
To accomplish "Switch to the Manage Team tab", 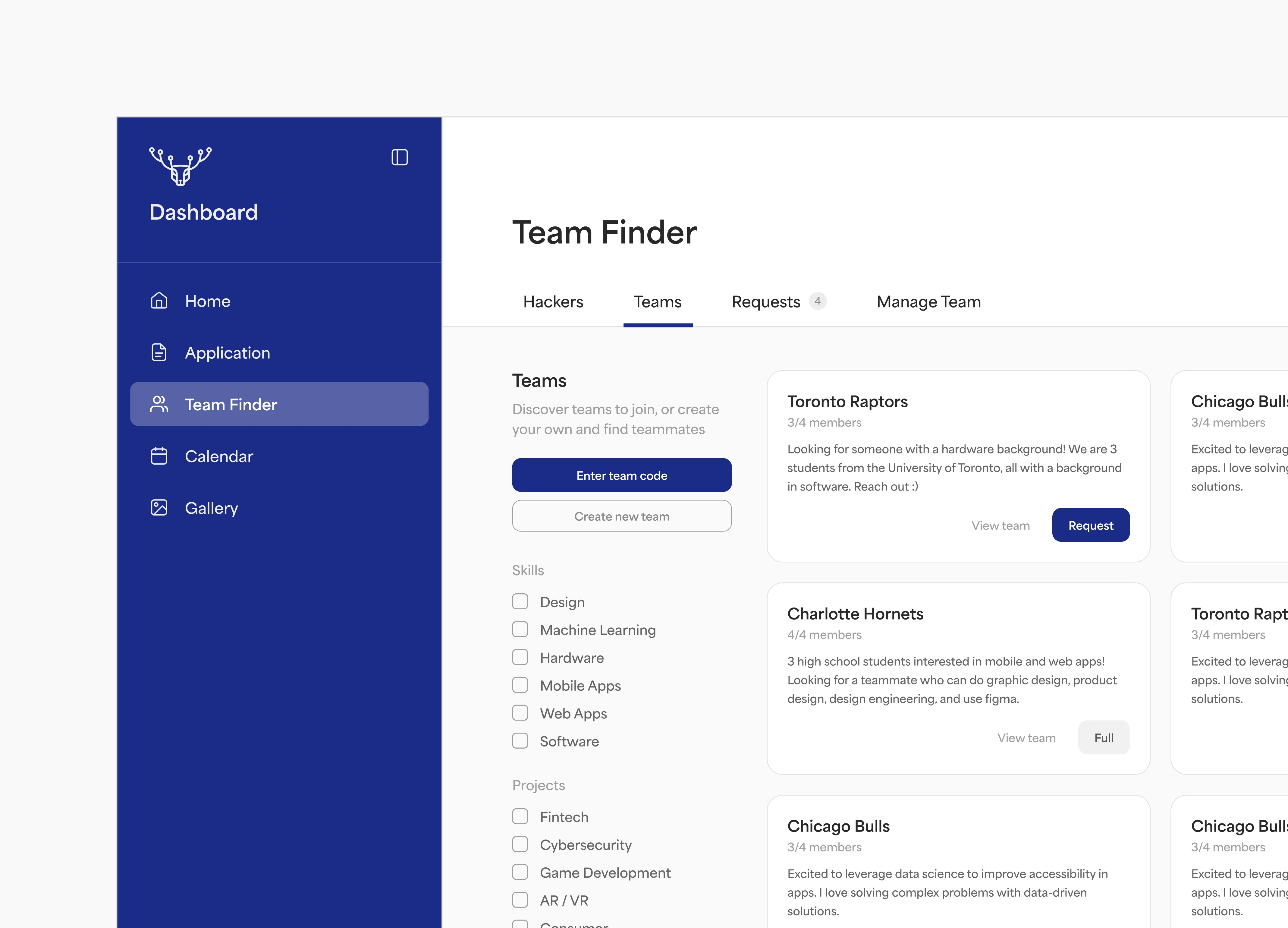I will pyautogui.click(x=929, y=302).
